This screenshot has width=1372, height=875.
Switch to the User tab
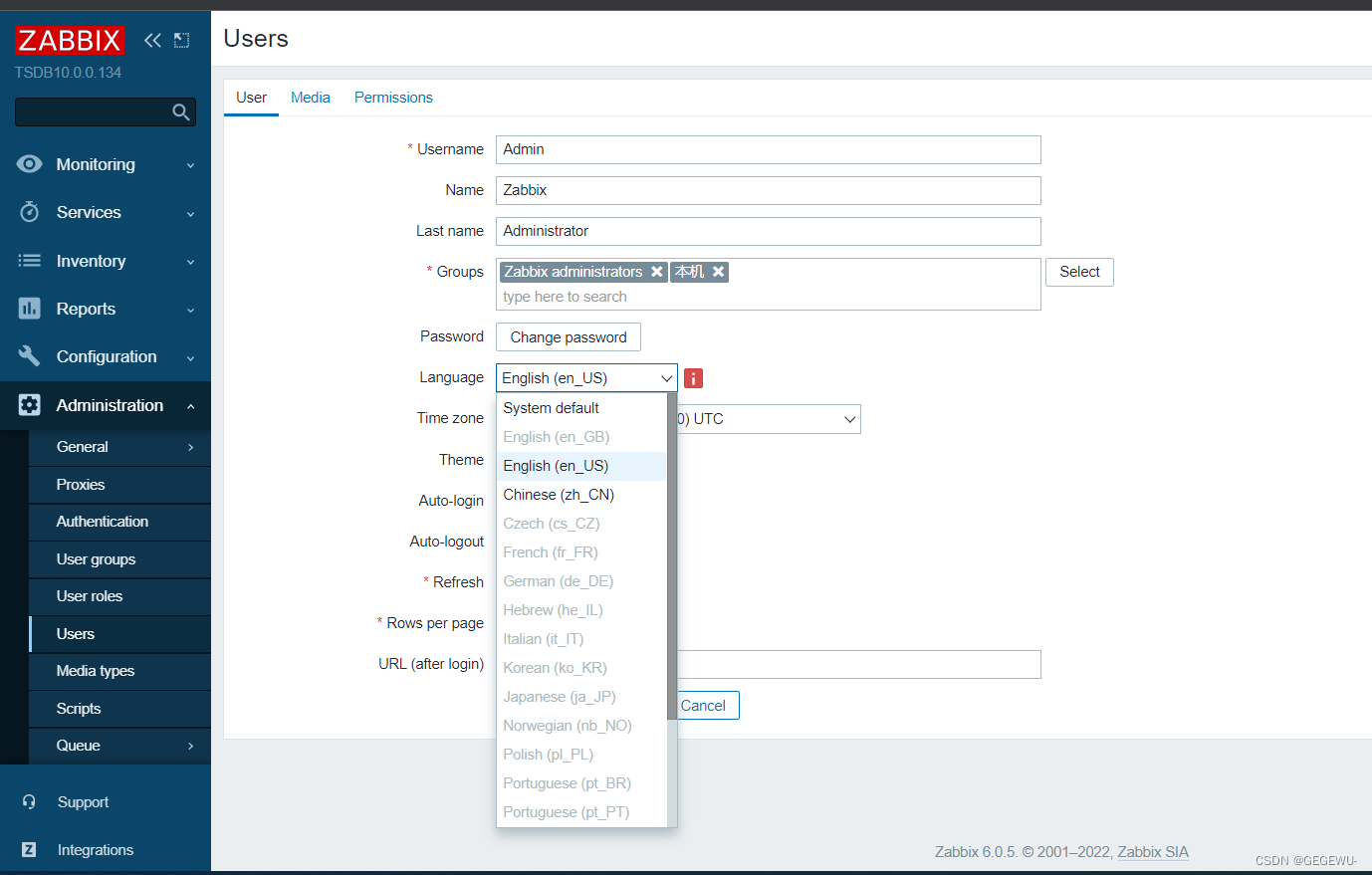click(x=251, y=98)
